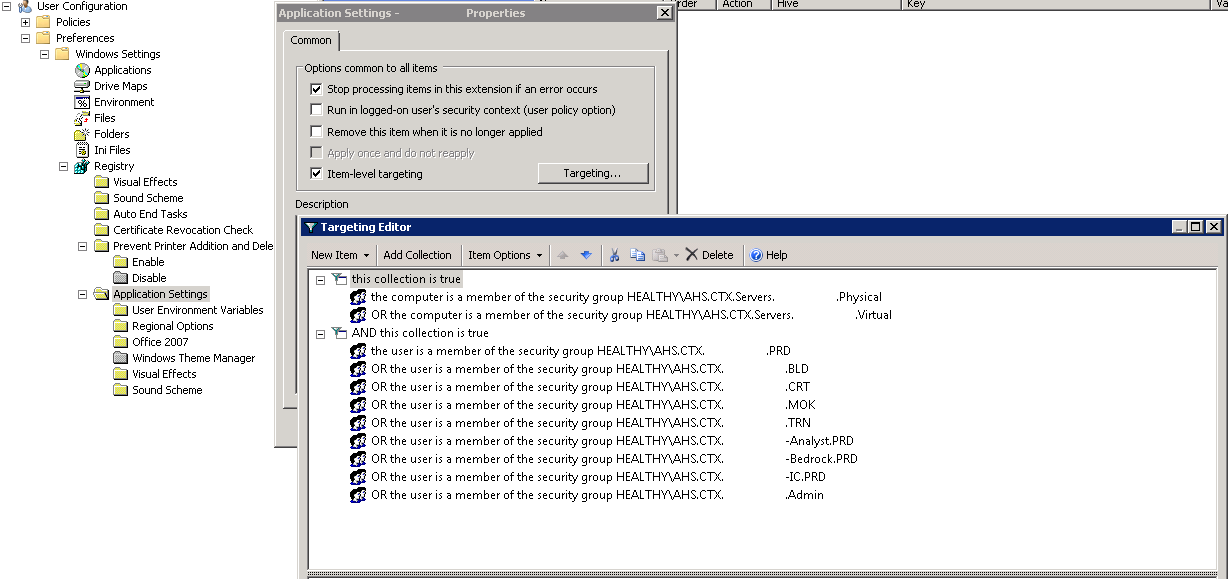Click the Key column header

[915, 4]
